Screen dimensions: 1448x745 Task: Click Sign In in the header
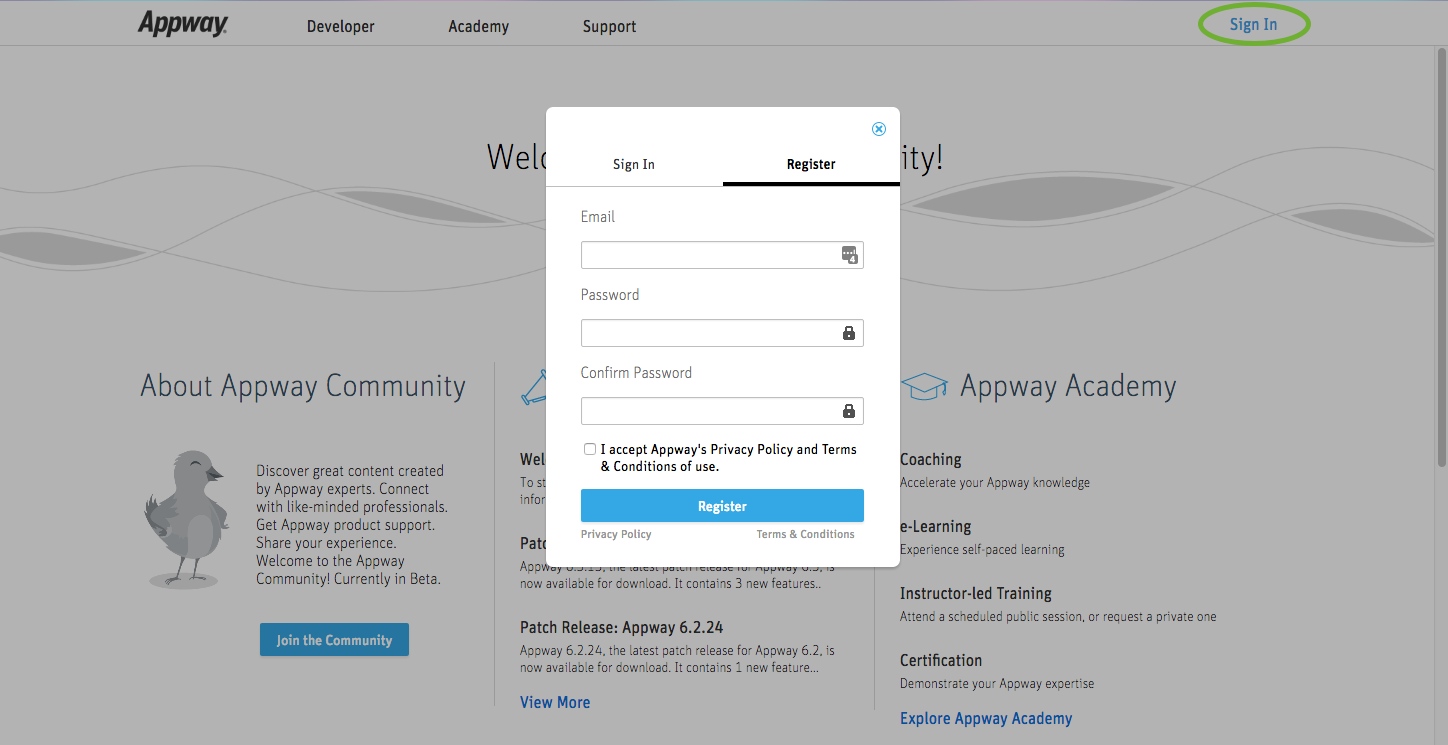point(1253,25)
